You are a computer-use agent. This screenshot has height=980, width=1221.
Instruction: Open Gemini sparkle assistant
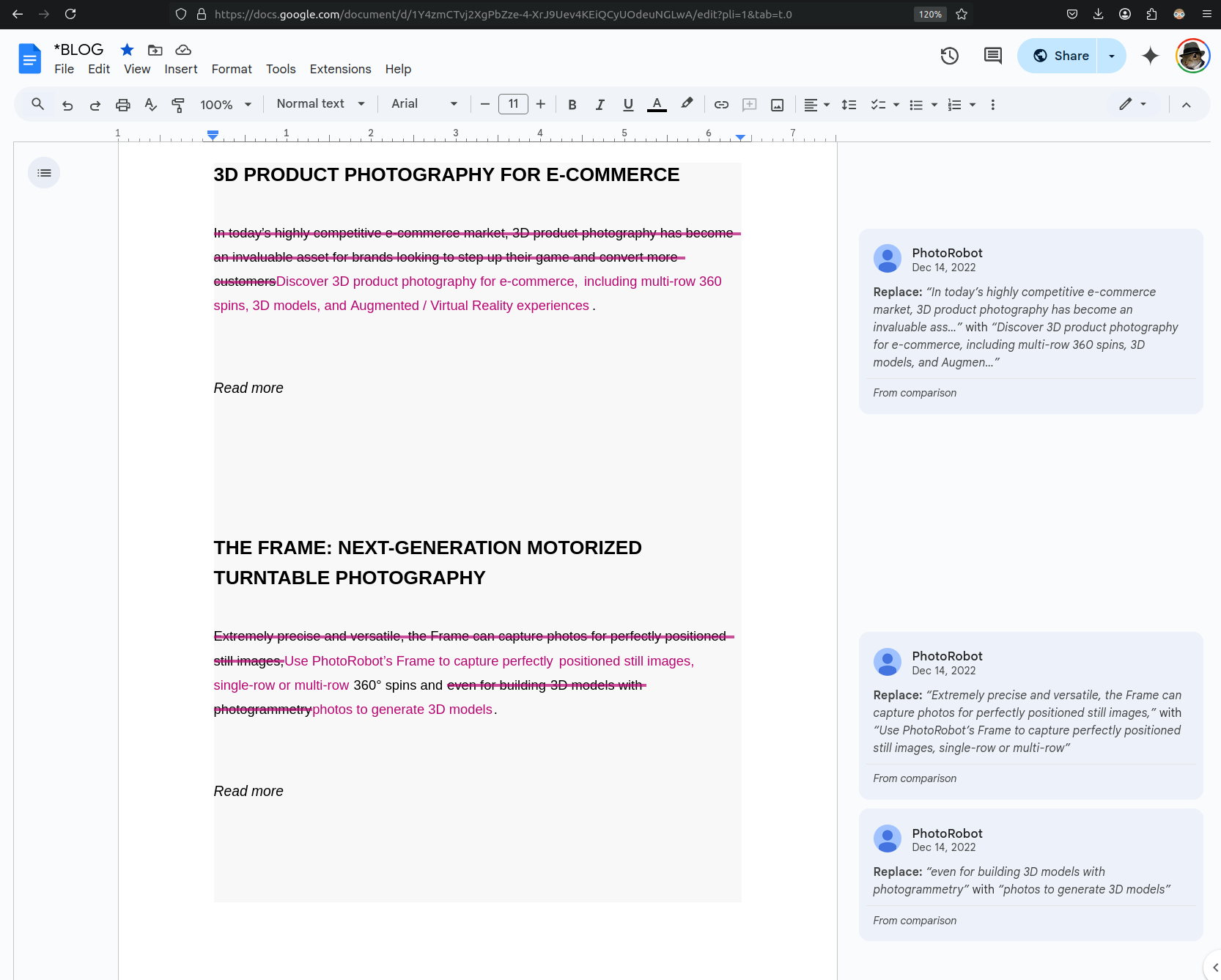pyautogui.click(x=1151, y=56)
